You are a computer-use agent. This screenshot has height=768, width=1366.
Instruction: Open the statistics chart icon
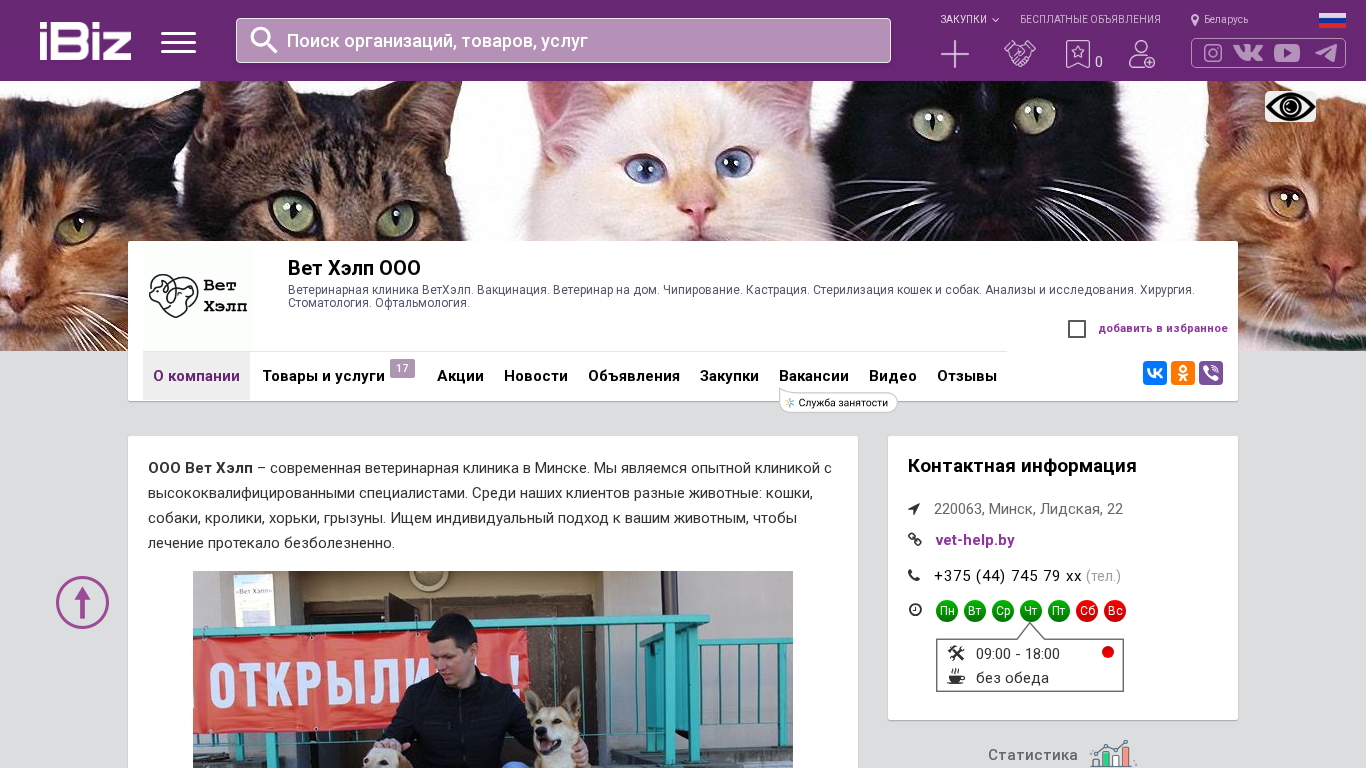pos(1113,754)
